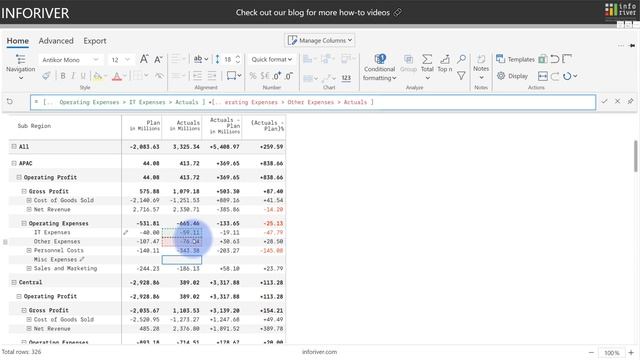Open blog link for how-to videos
The image size is (640, 360).
pyautogui.click(x=318, y=12)
